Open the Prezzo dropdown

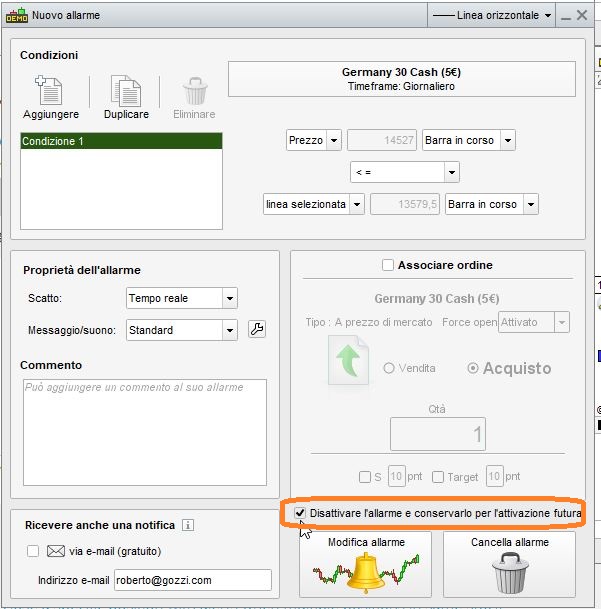click(x=314, y=140)
